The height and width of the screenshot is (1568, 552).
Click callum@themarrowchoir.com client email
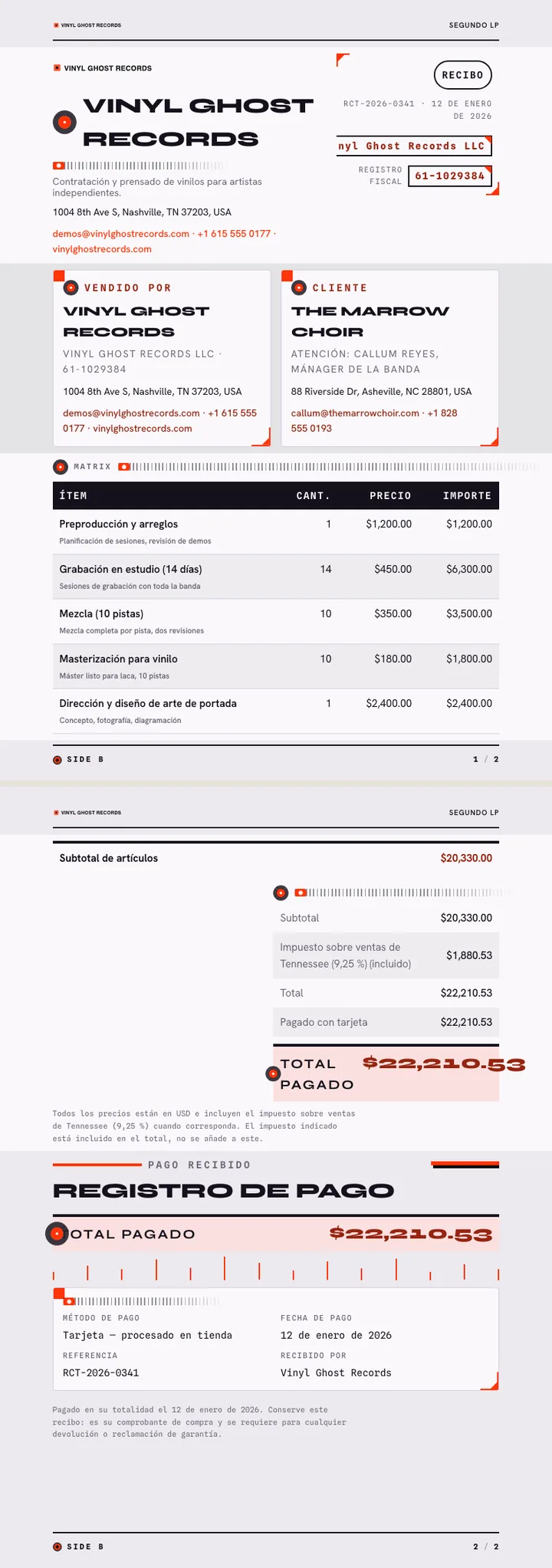355,413
